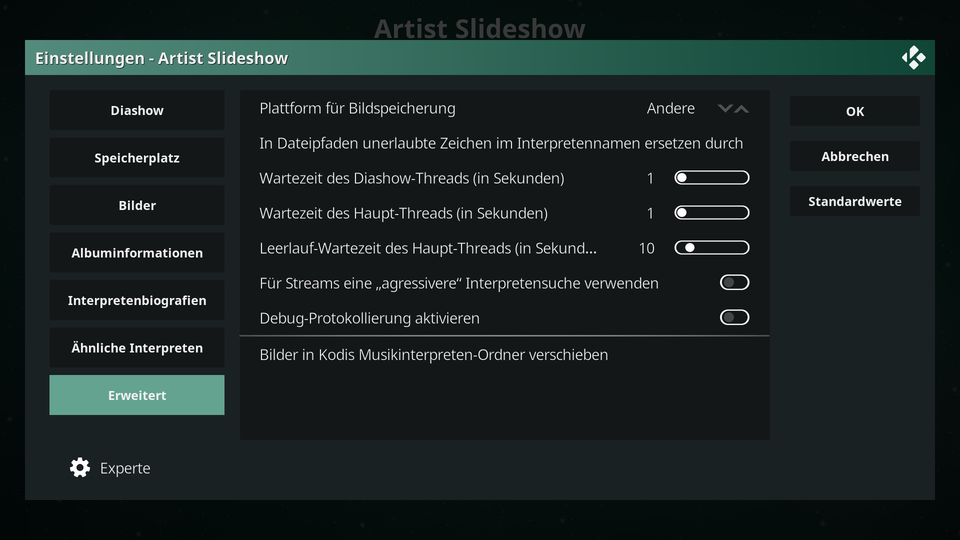960x540 pixels.
Task: Reset settings using Standardwerte button
Action: point(855,201)
